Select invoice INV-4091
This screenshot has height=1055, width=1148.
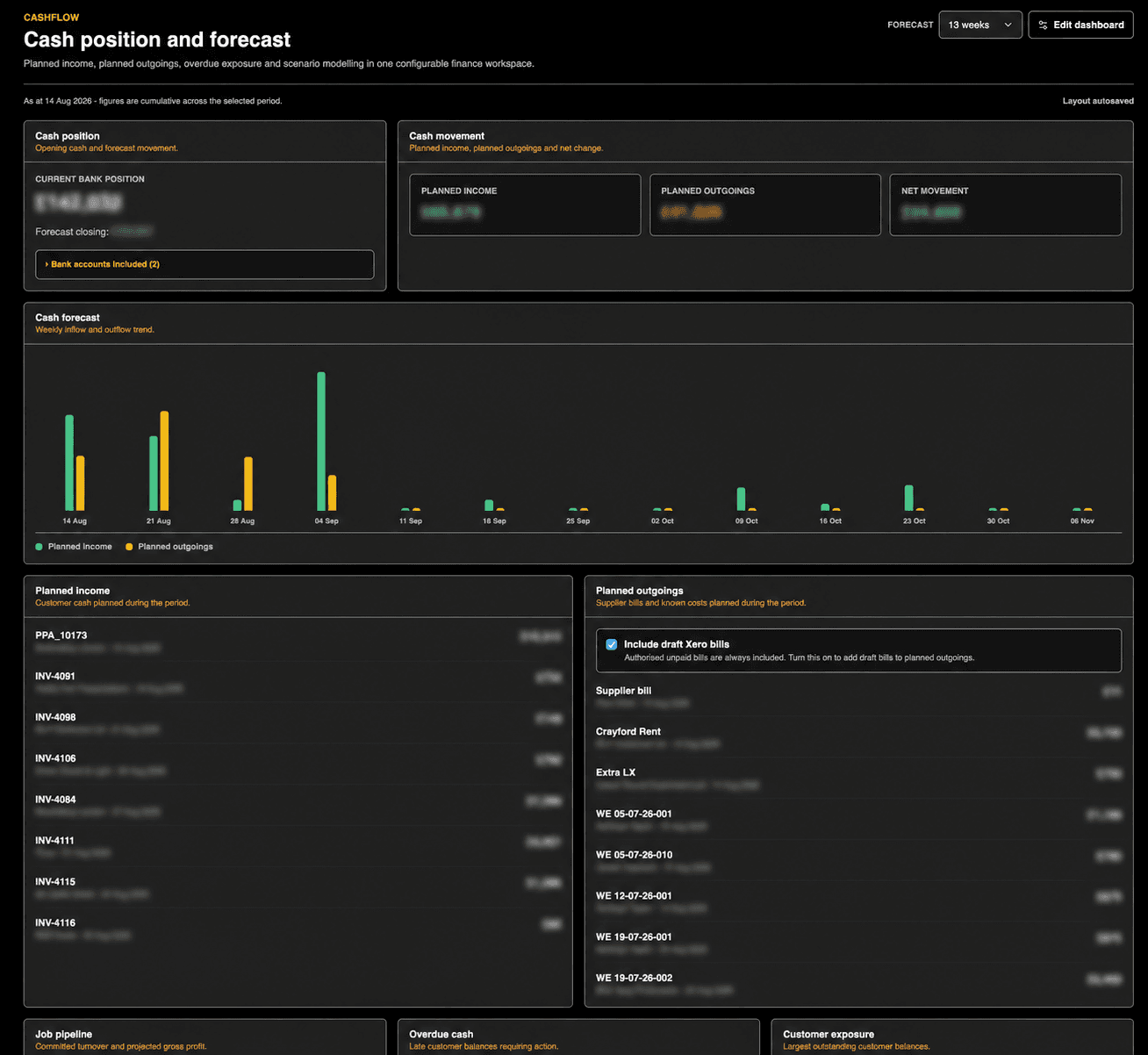coord(298,682)
